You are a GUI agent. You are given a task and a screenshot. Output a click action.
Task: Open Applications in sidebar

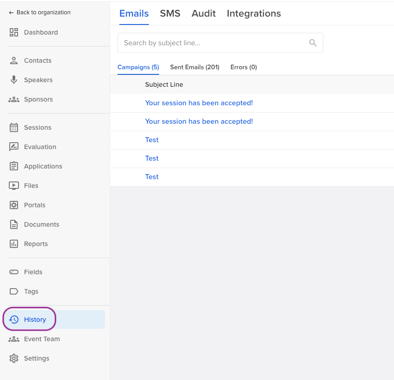pos(43,166)
